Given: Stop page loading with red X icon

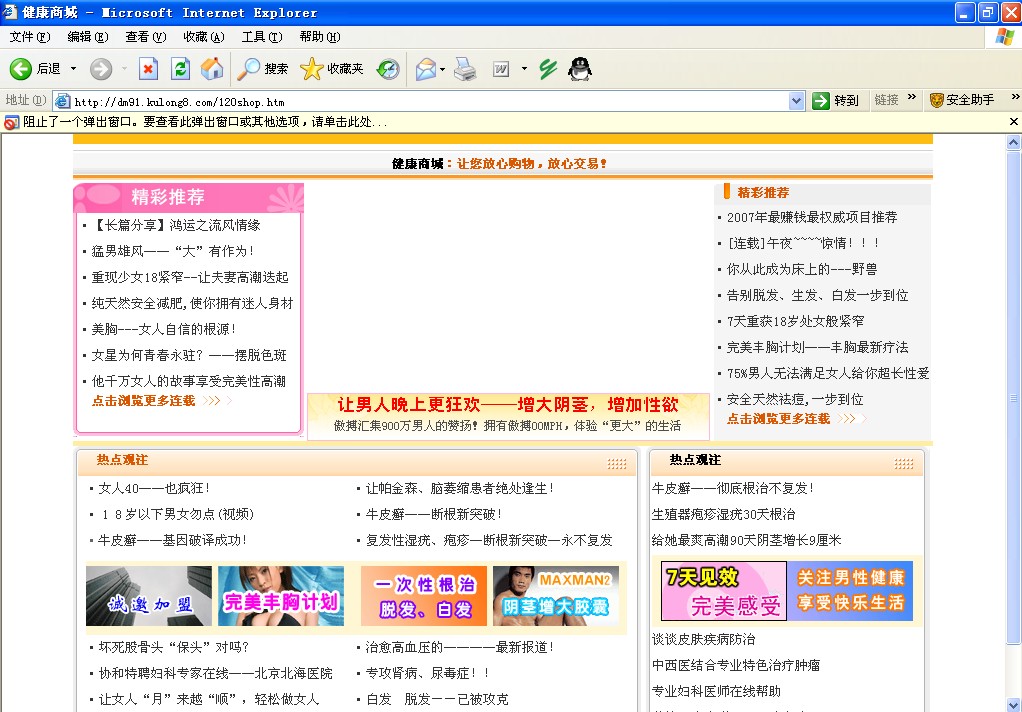Looking at the screenshot, I should click(x=149, y=68).
